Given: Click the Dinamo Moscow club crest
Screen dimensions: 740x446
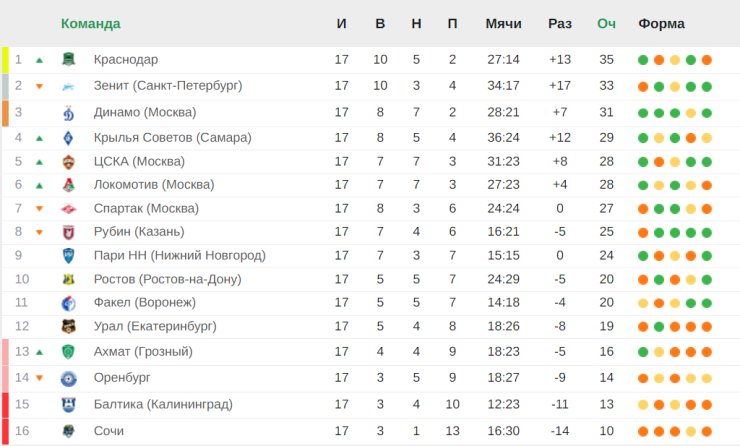Looking at the screenshot, I should pos(69,113).
